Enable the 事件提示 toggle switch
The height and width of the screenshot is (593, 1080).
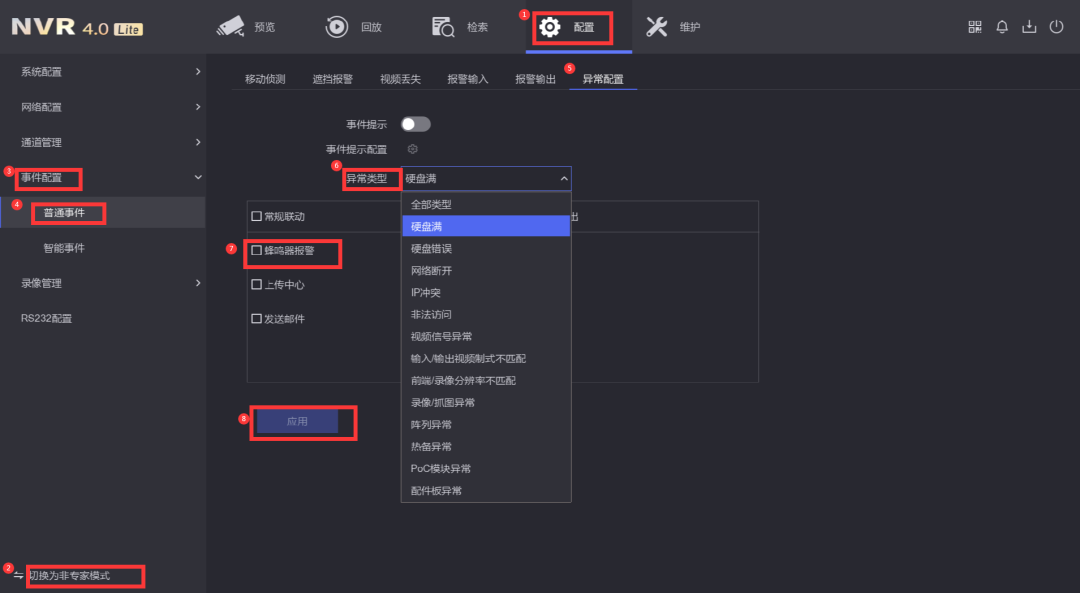point(415,123)
